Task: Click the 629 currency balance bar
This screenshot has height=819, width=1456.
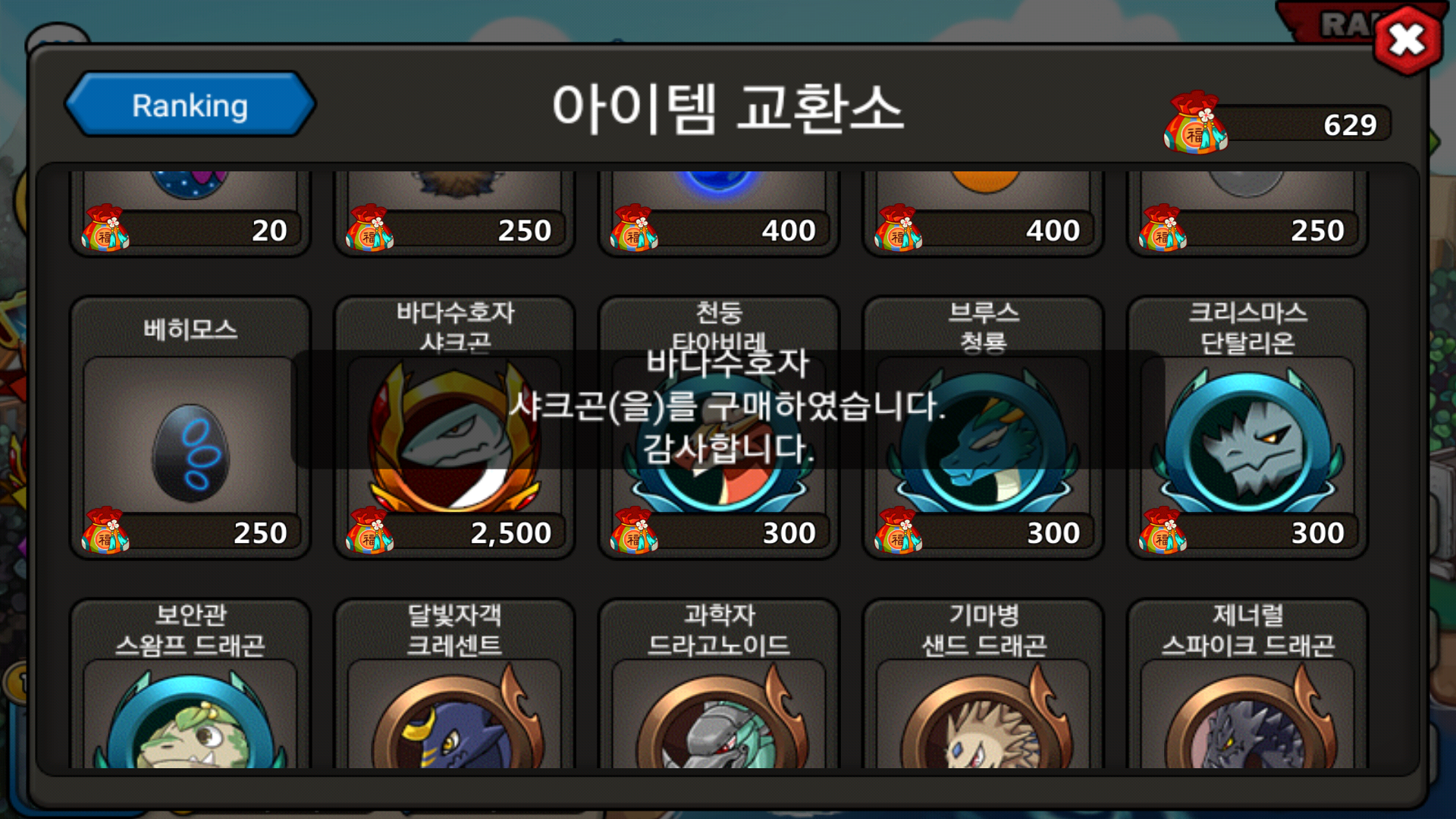Action: [x=1300, y=124]
